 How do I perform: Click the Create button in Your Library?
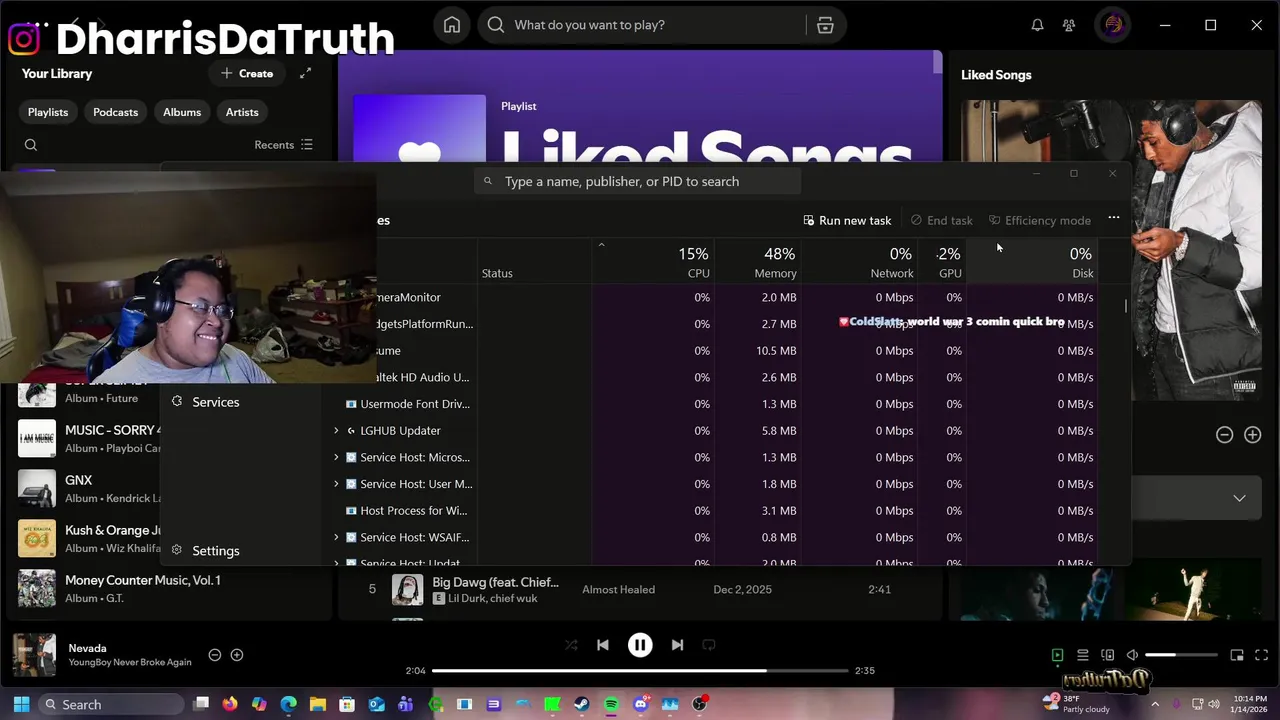point(247,73)
